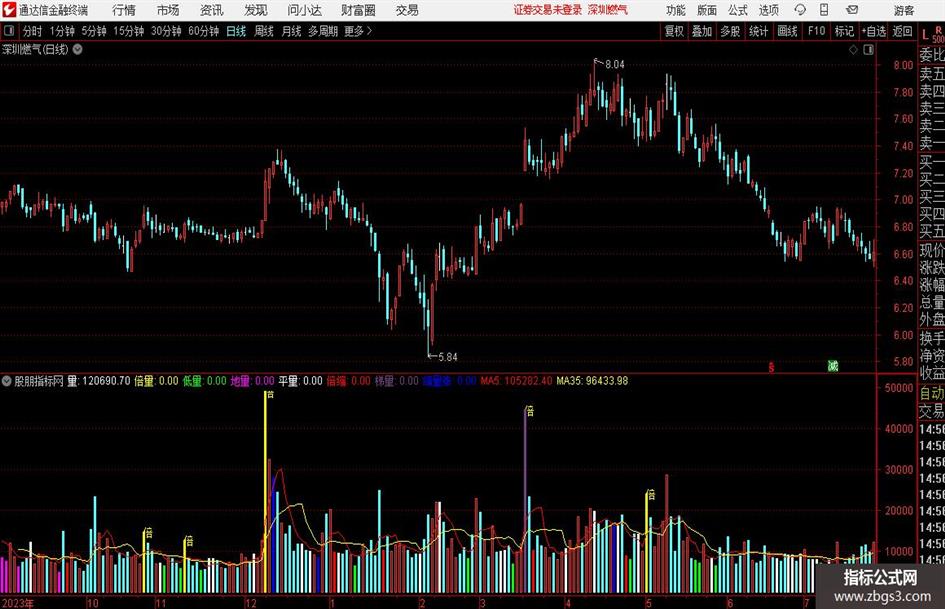Click the diamond icon above price axis

coord(853,50)
